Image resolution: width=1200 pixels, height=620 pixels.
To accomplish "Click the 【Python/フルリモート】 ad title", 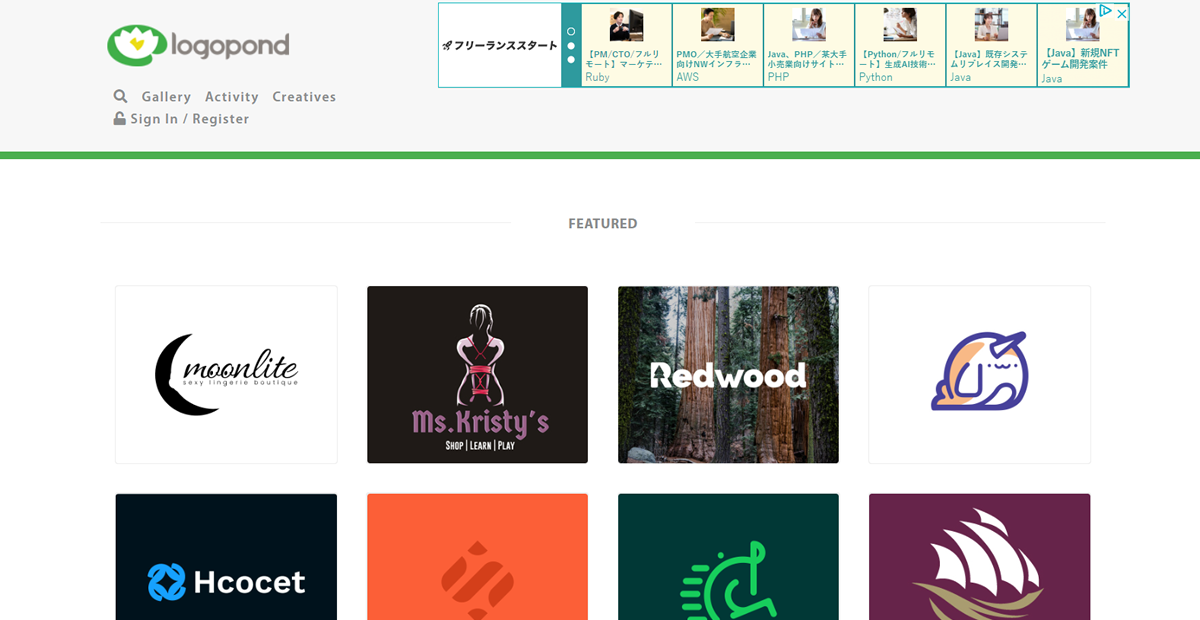I will point(898,59).
